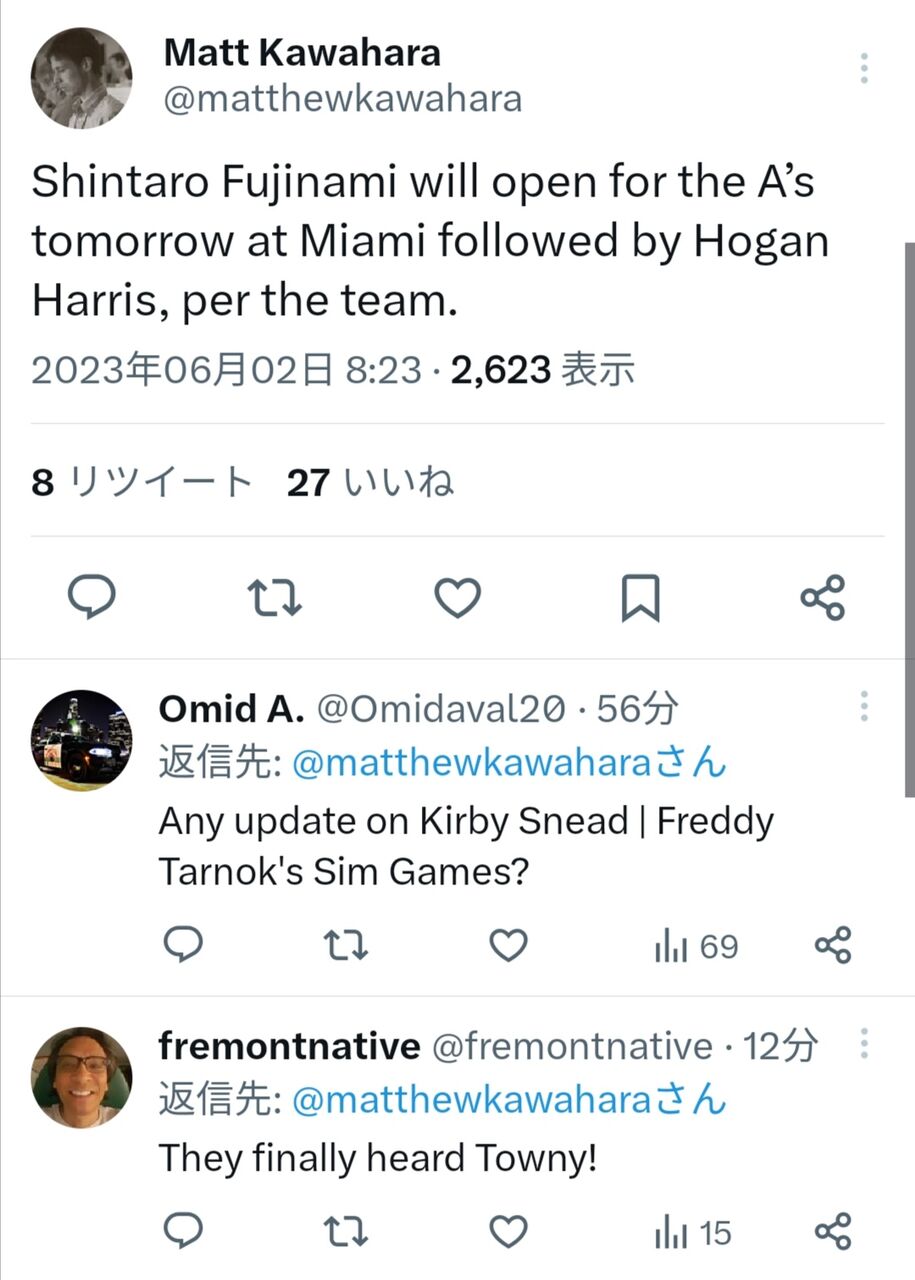
Task: Share Omid A.'s reply
Action: click(833, 944)
